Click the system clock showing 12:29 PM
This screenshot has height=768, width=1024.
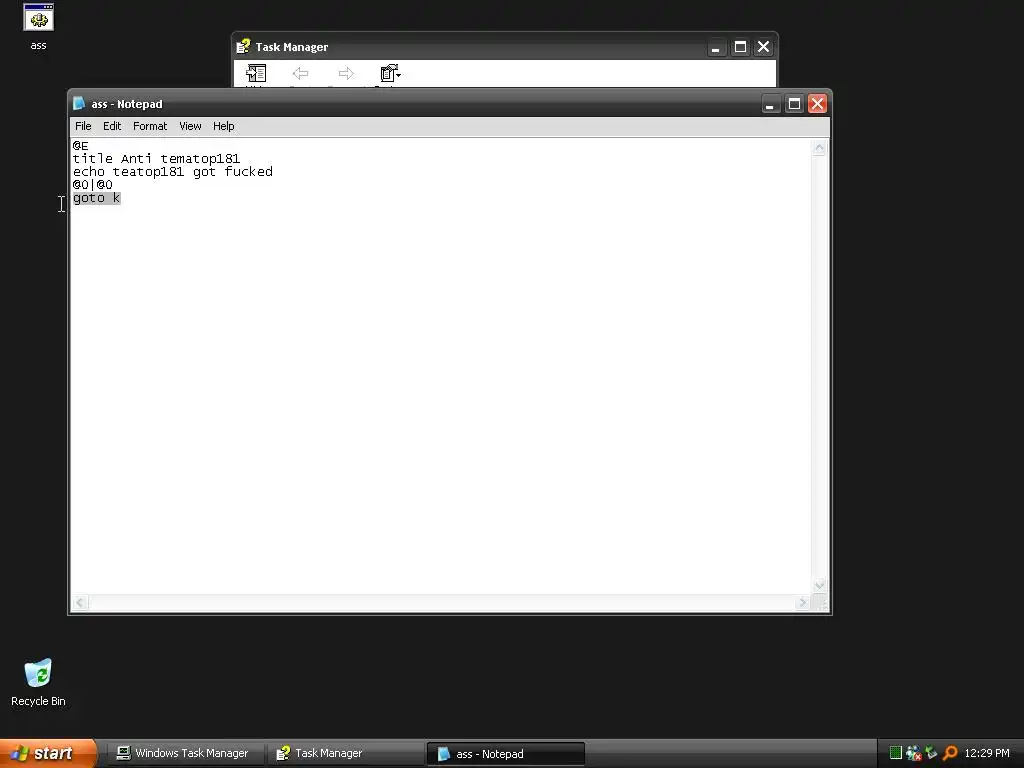tap(987, 753)
